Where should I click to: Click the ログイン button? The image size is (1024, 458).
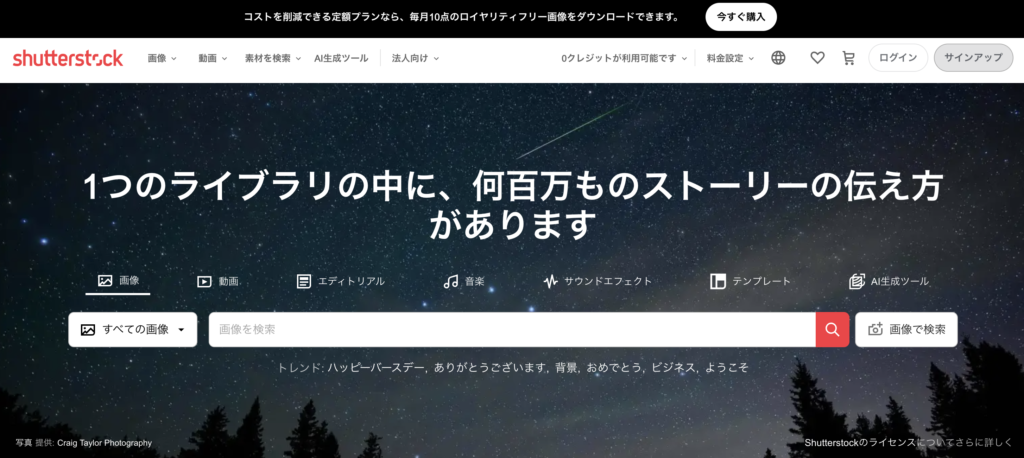coord(898,58)
